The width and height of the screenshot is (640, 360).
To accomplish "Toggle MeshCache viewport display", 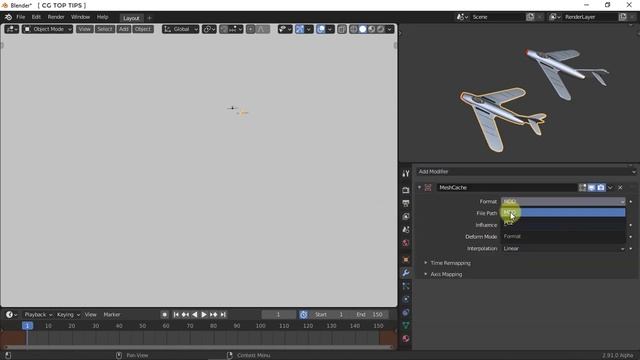I will (591, 188).
